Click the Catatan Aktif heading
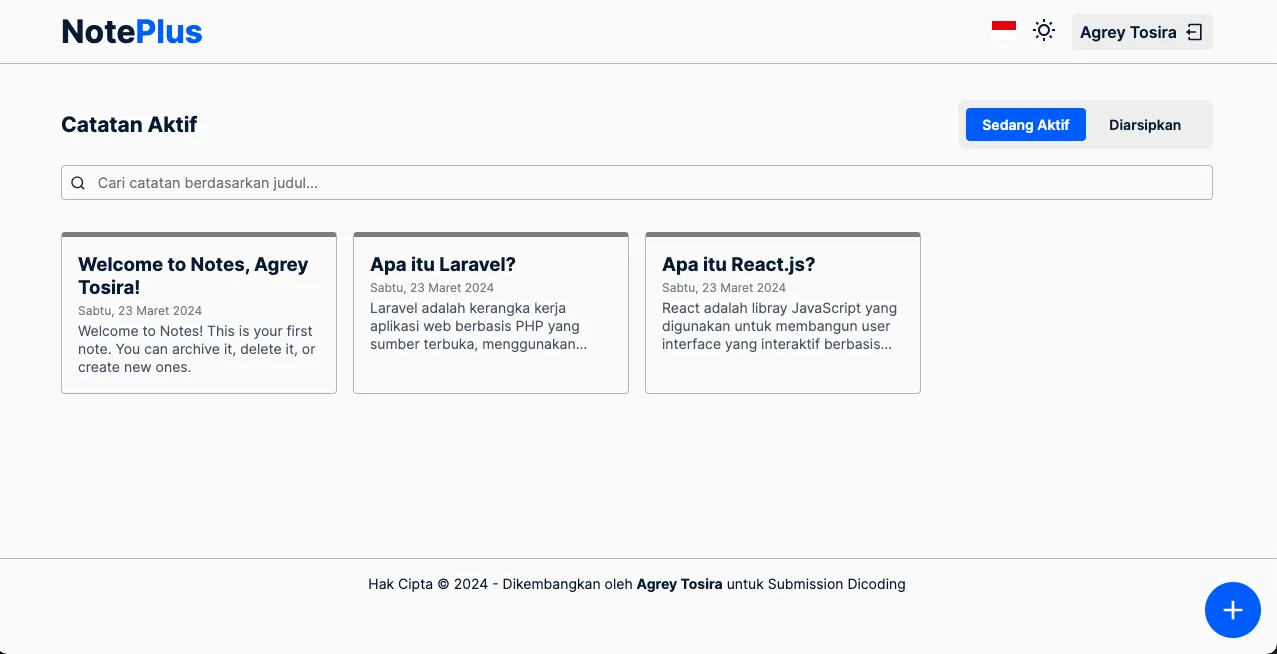 pos(129,124)
